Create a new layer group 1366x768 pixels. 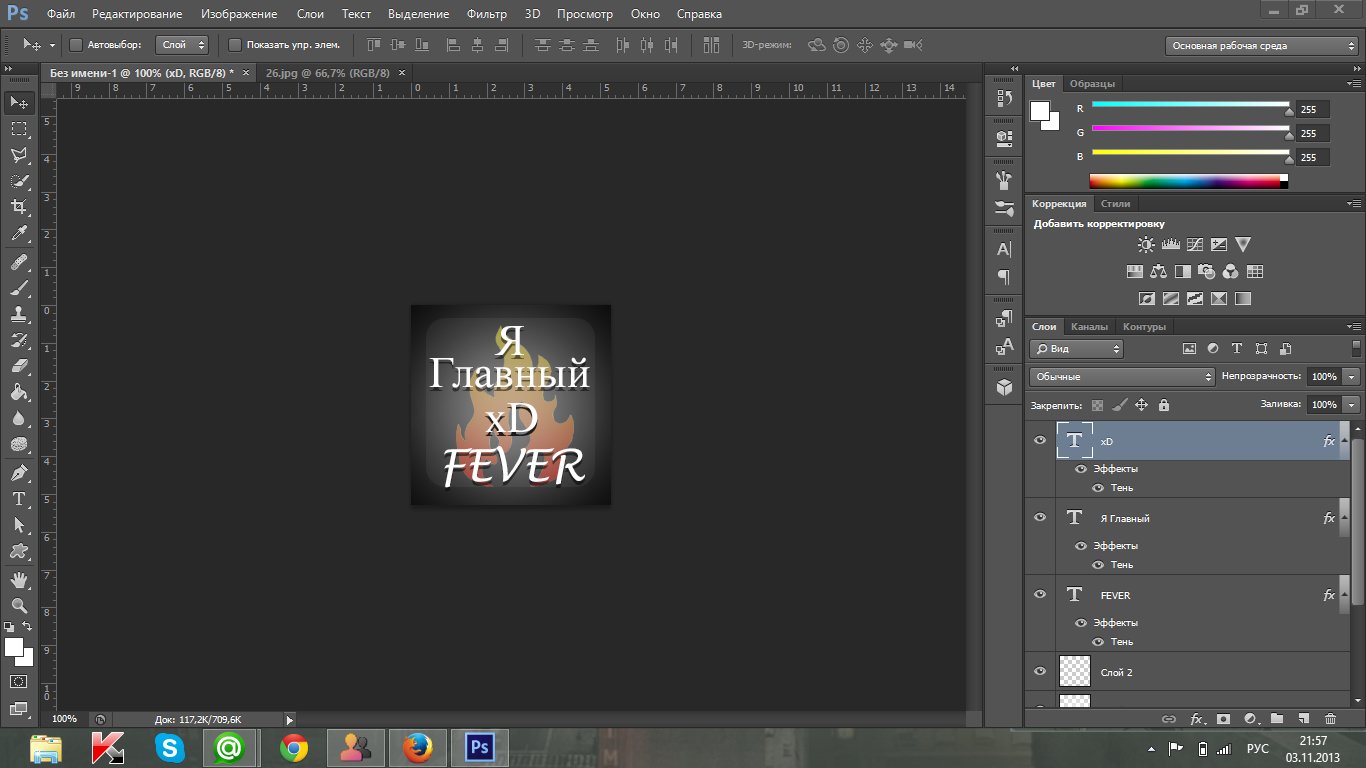coord(1277,718)
